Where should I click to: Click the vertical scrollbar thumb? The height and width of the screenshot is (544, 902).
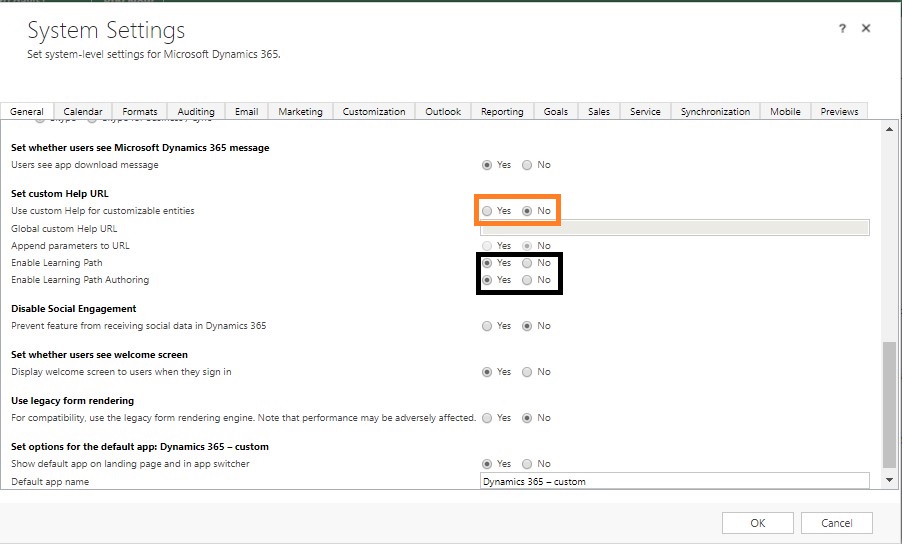(889, 405)
